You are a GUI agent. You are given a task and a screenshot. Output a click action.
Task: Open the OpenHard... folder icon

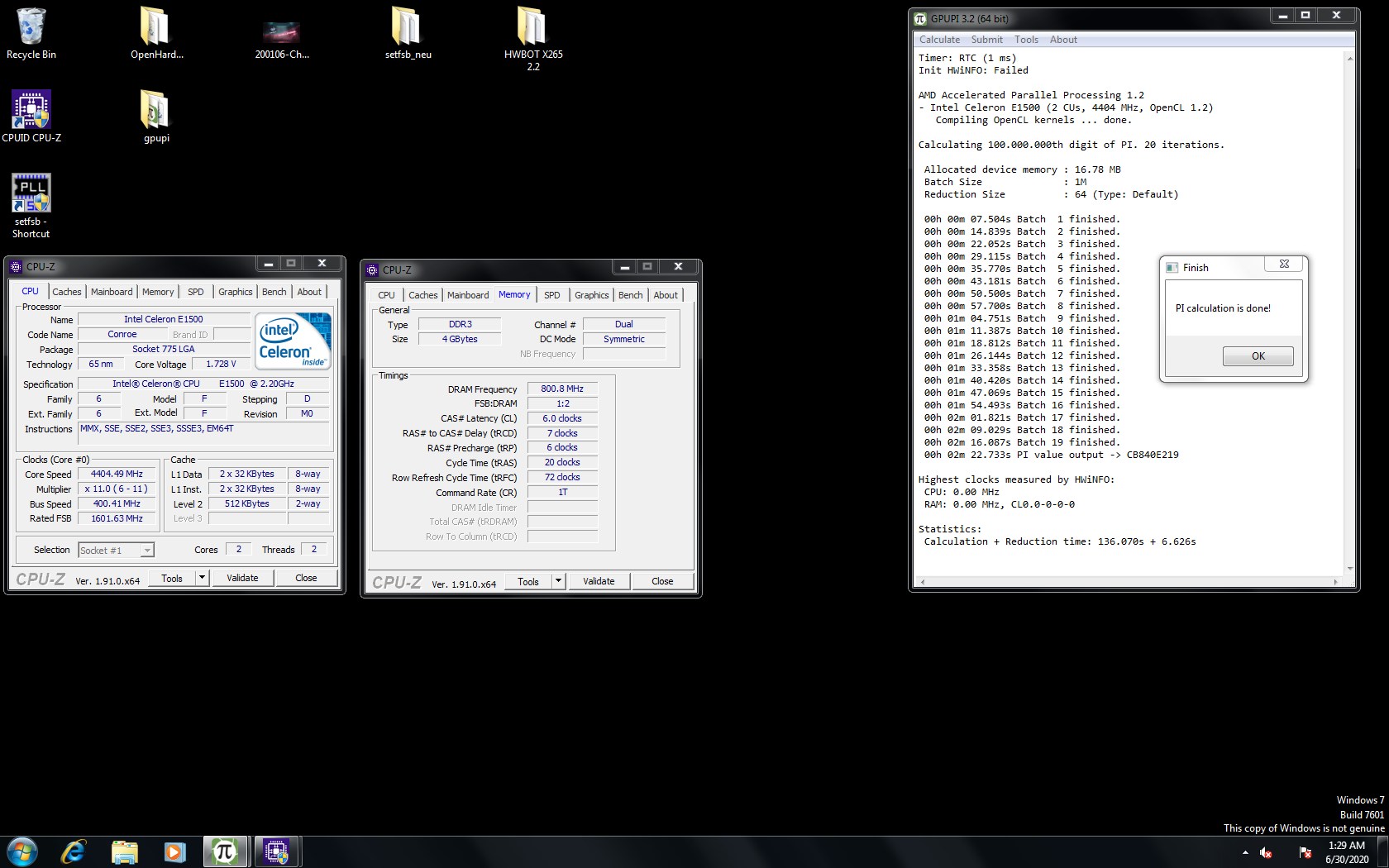156,33
